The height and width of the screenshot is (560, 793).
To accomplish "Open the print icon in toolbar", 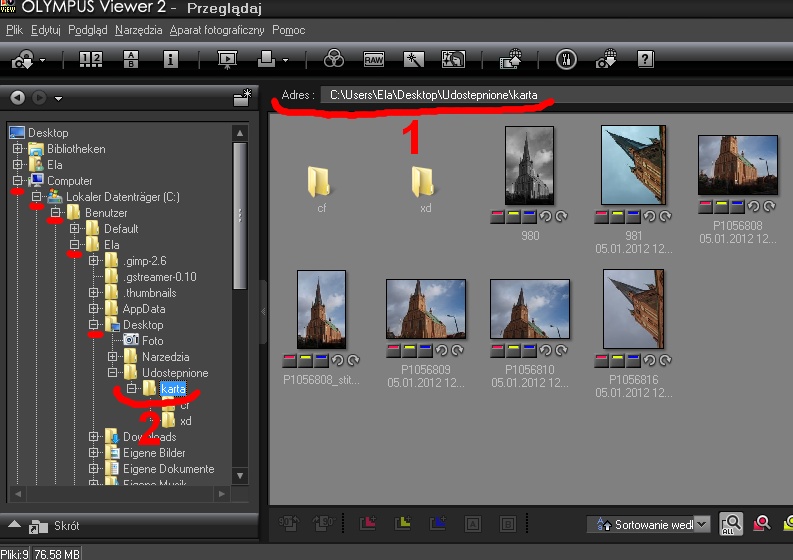I will pyautogui.click(x=267, y=60).
